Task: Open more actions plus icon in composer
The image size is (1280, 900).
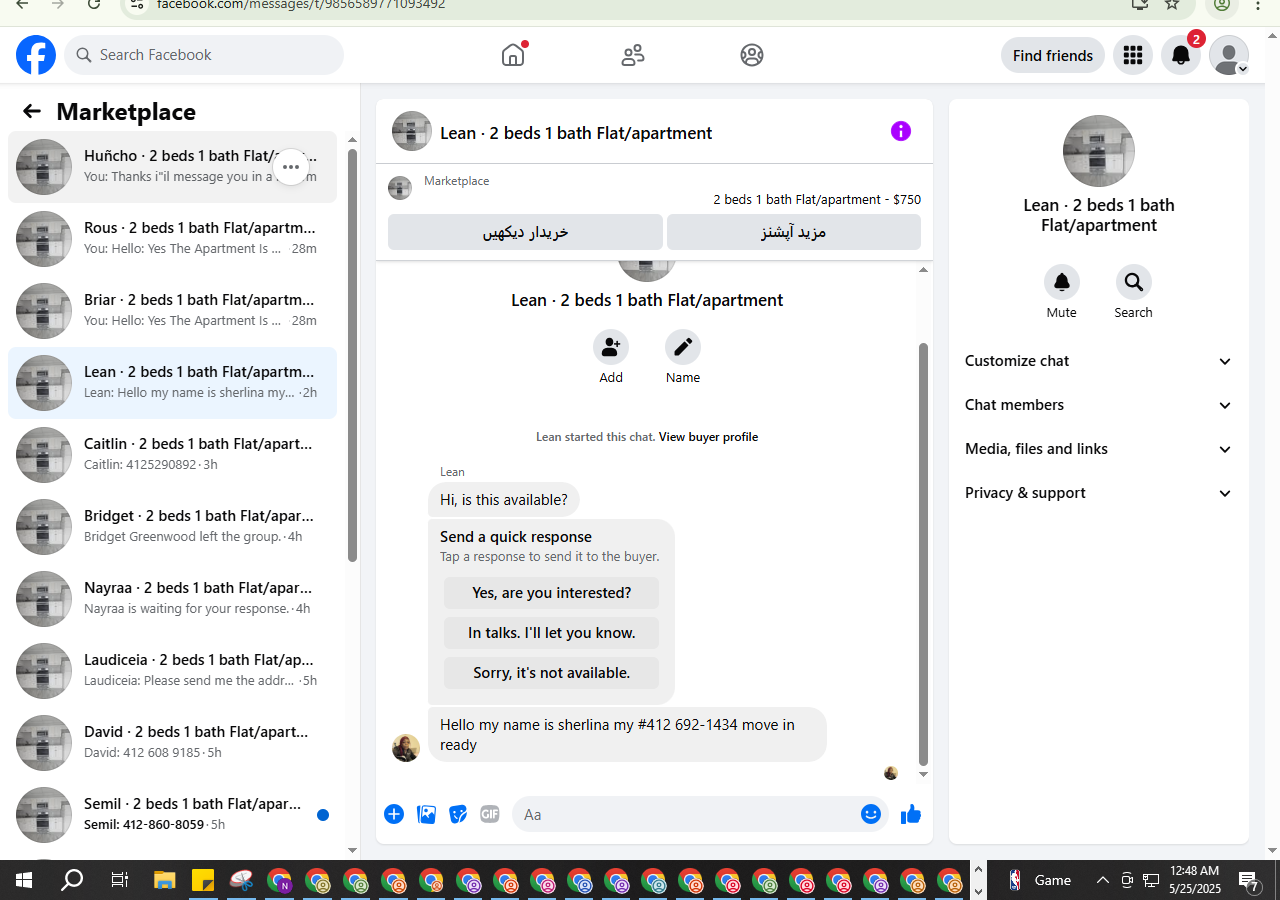Action: click(394, 814)
